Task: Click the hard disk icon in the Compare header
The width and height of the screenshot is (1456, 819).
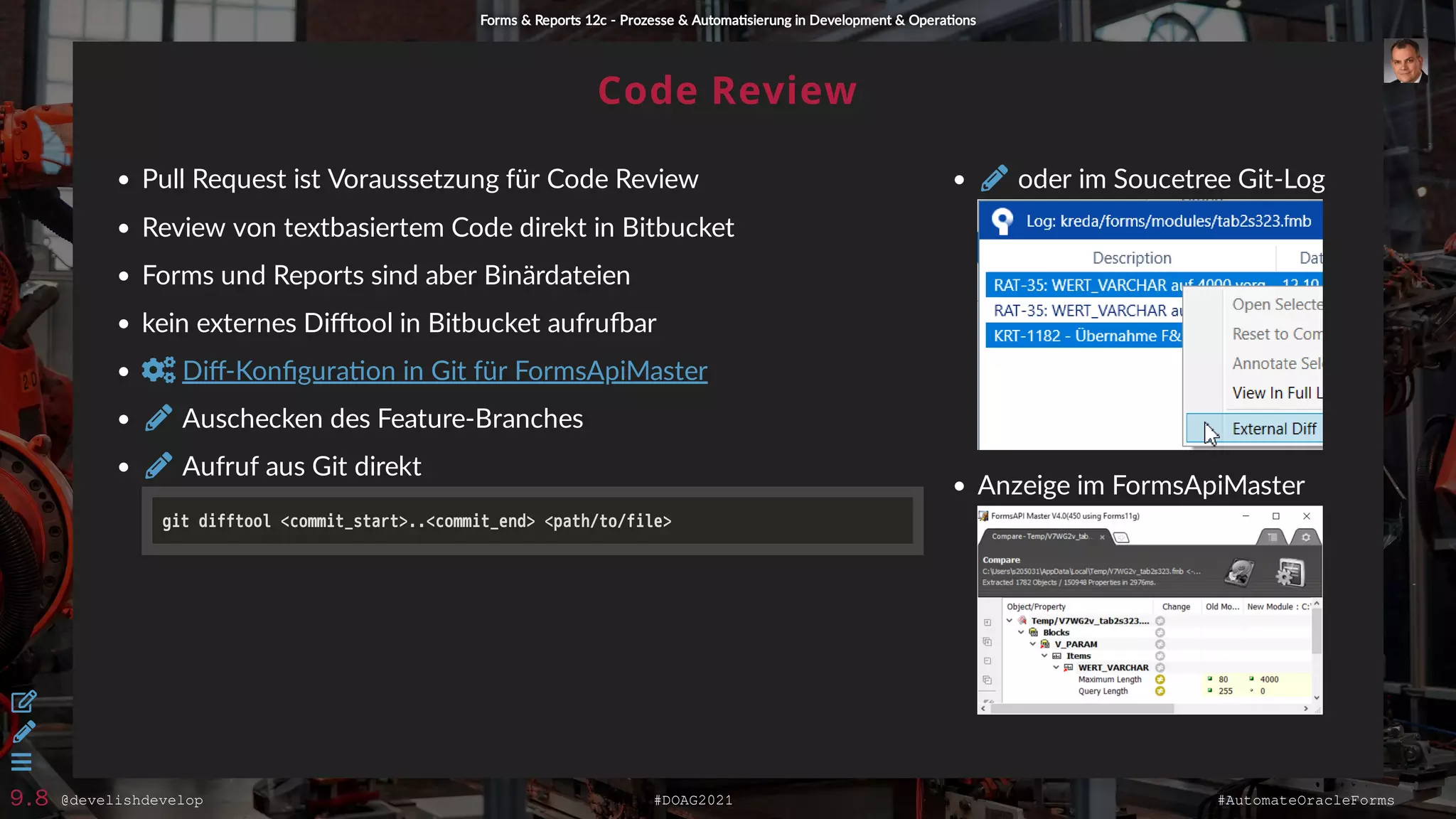Action: (1239, 572)
